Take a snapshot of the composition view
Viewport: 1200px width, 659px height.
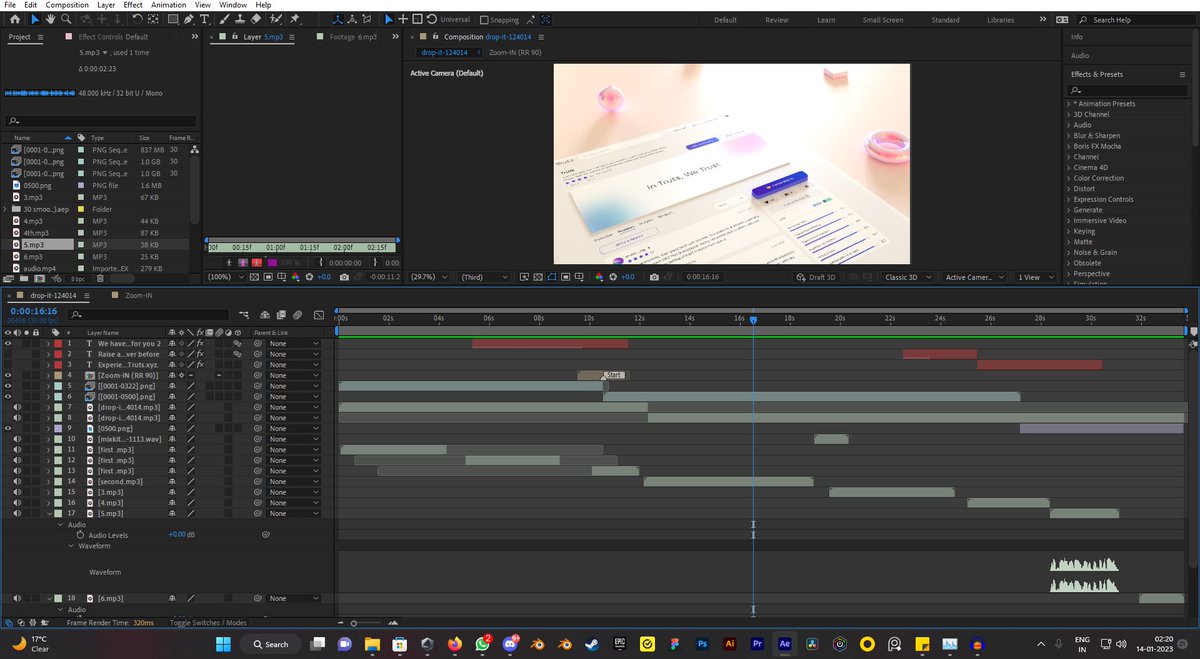click(x=654, y=277)
